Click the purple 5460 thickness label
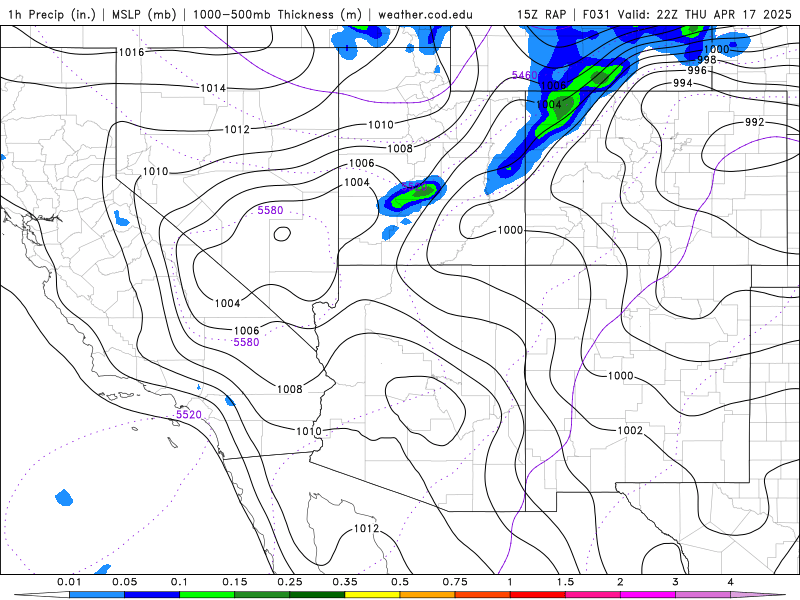Screen dimensions: 800x600 524,75
